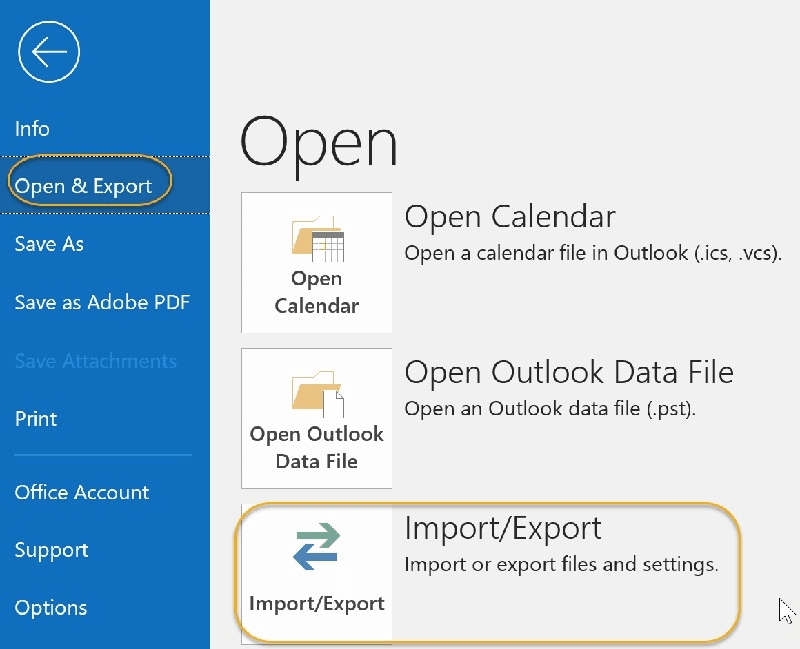800x649 pixels.
Task: Click 'Open an Outlook data file (.pst)' description
Action: pos(550,409)
